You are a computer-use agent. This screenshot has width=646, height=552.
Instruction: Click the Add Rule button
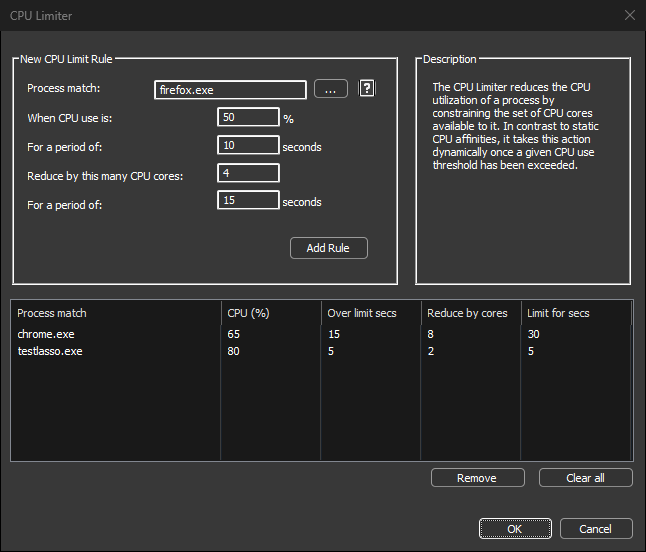(x=328, y=248)
